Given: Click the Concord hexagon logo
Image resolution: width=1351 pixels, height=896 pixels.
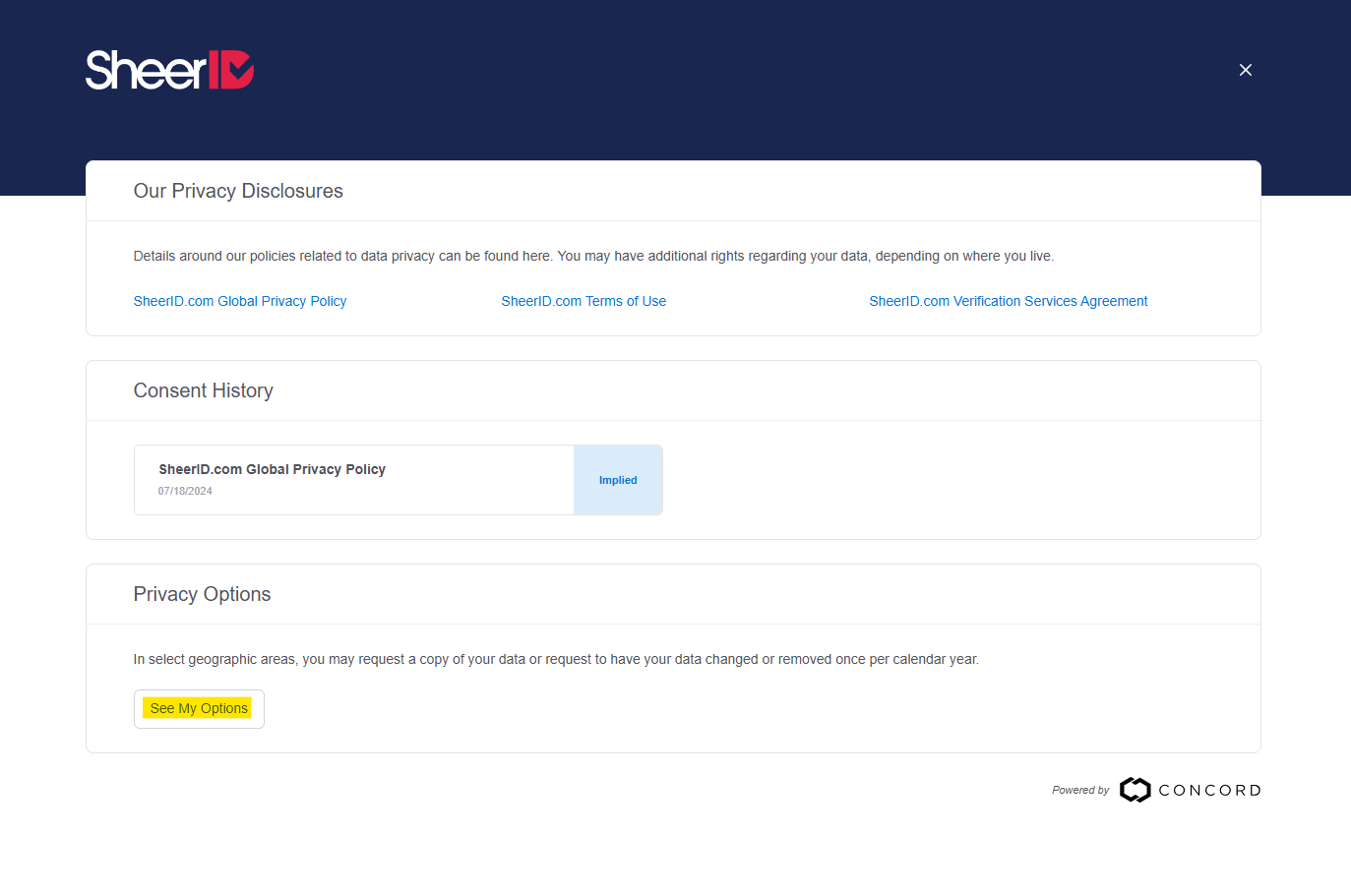Looking at the screenshot, I should (x=1136, y=790).
